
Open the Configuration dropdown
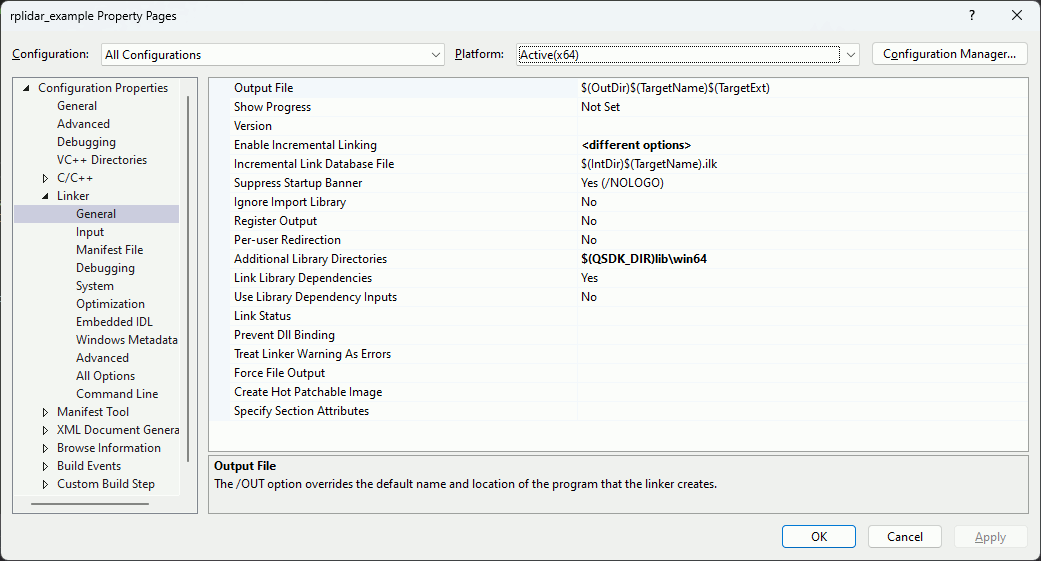[272, 54]
